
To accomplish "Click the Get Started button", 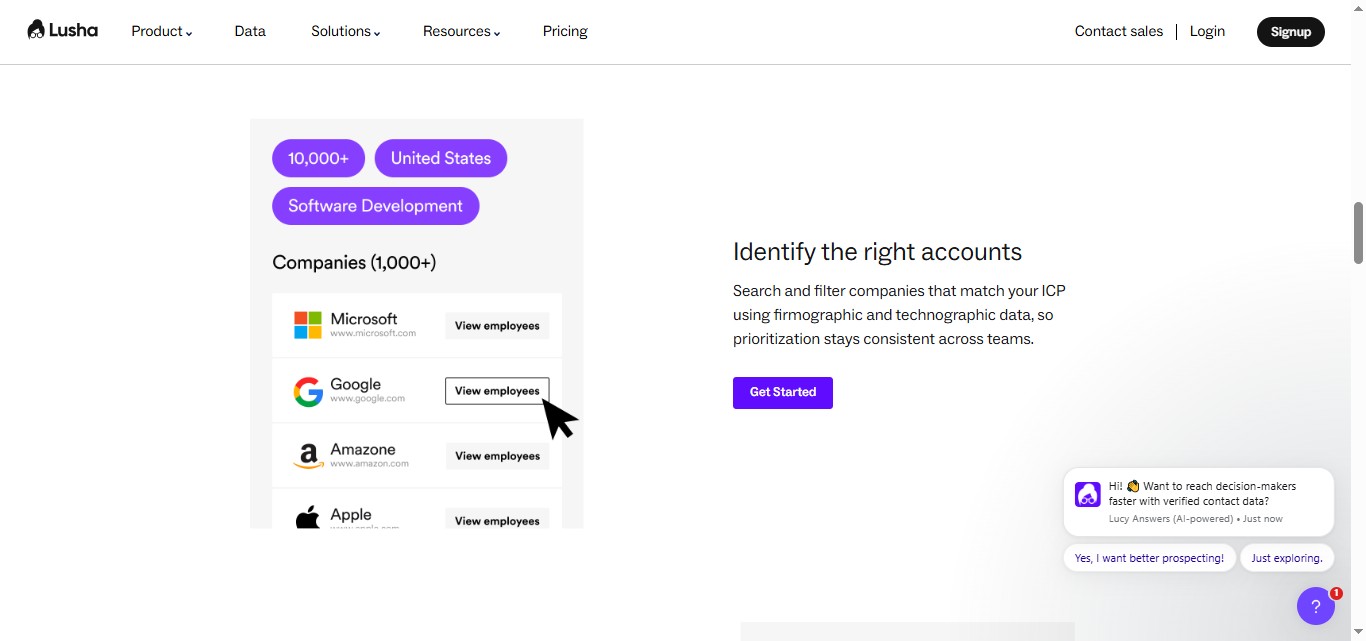I will 782,392.
